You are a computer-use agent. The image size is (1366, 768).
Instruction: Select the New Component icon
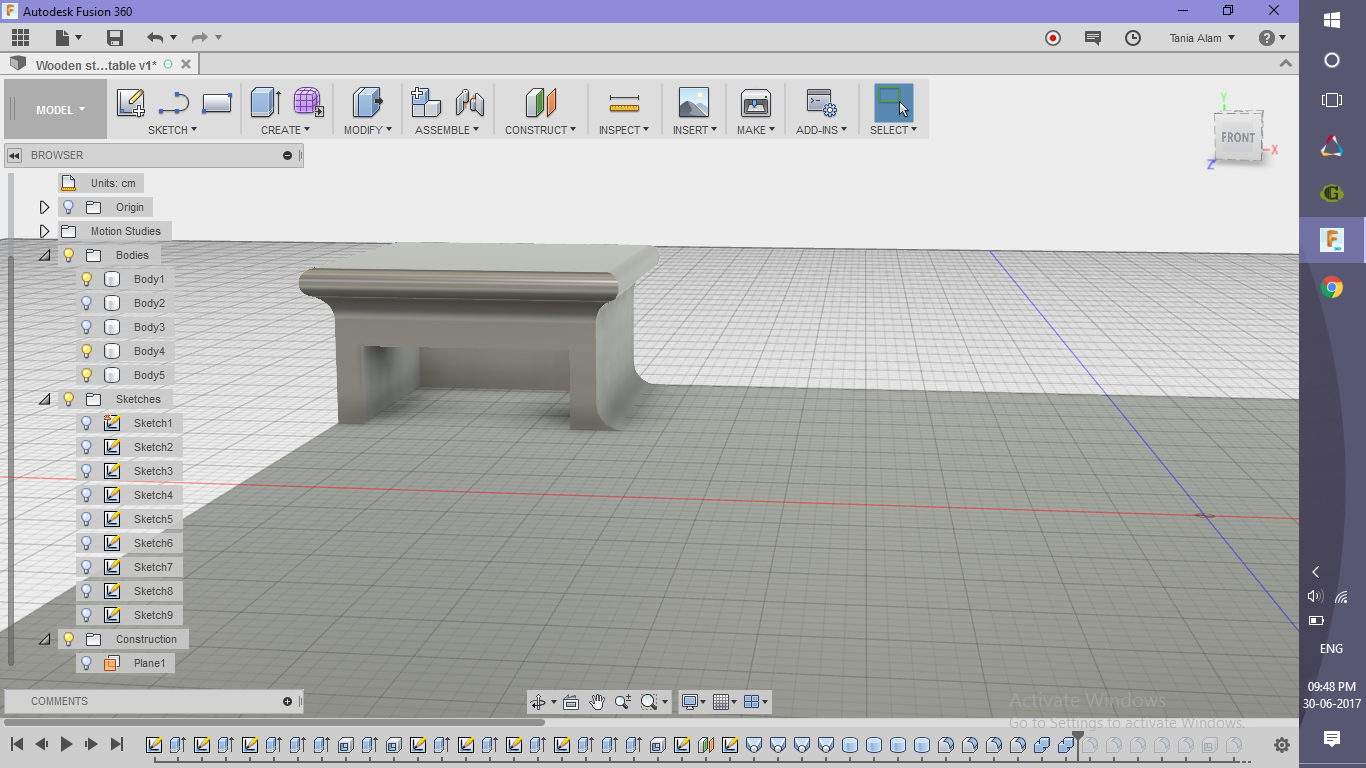point(426,103)
